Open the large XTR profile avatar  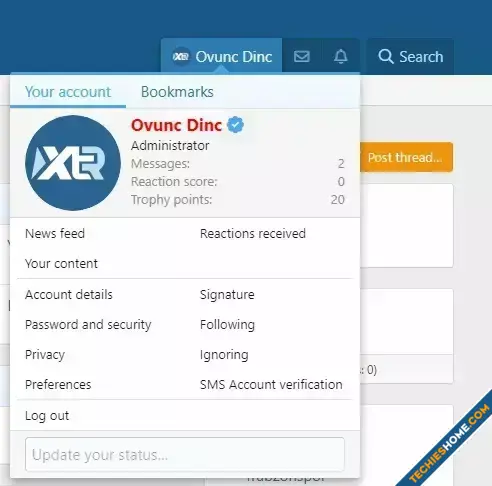[73, 163]
